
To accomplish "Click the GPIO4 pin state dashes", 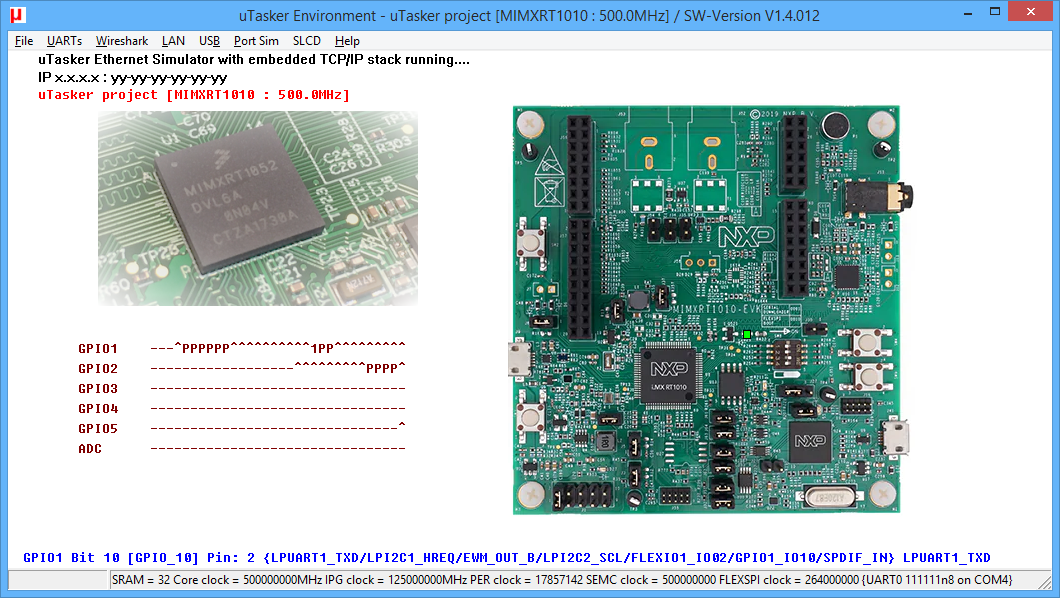I will click(278, 409).
